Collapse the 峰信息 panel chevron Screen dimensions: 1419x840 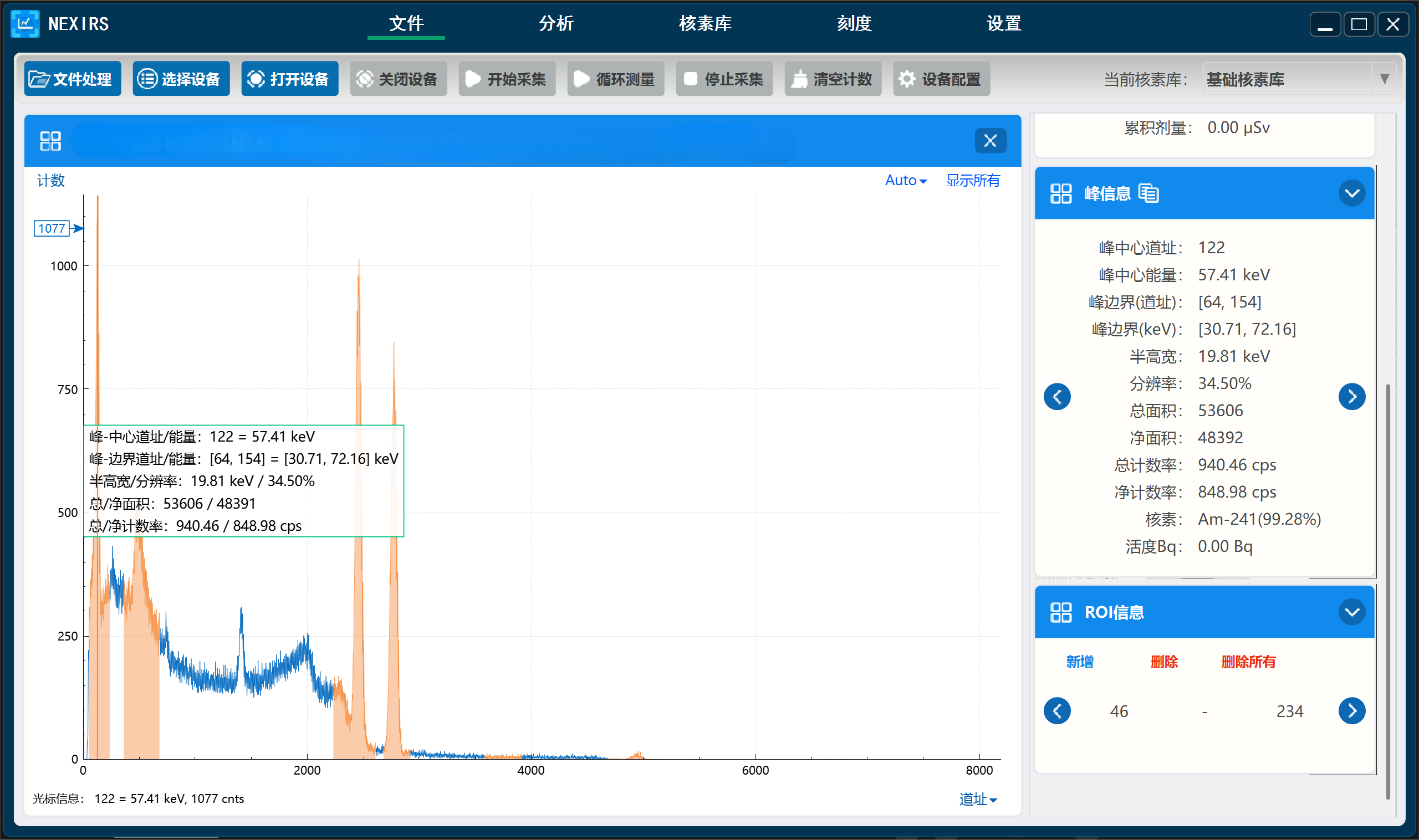click(1351, 193)
